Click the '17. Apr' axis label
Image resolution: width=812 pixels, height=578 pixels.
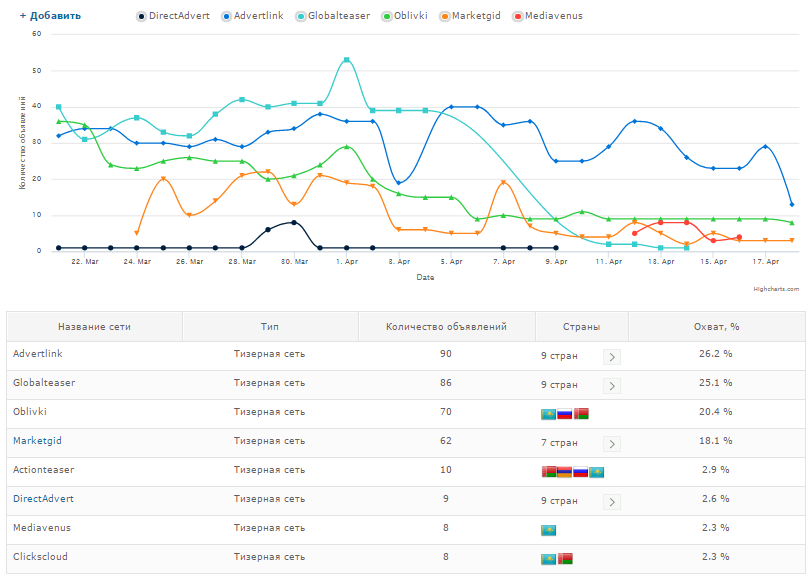[x=766, y=262]
